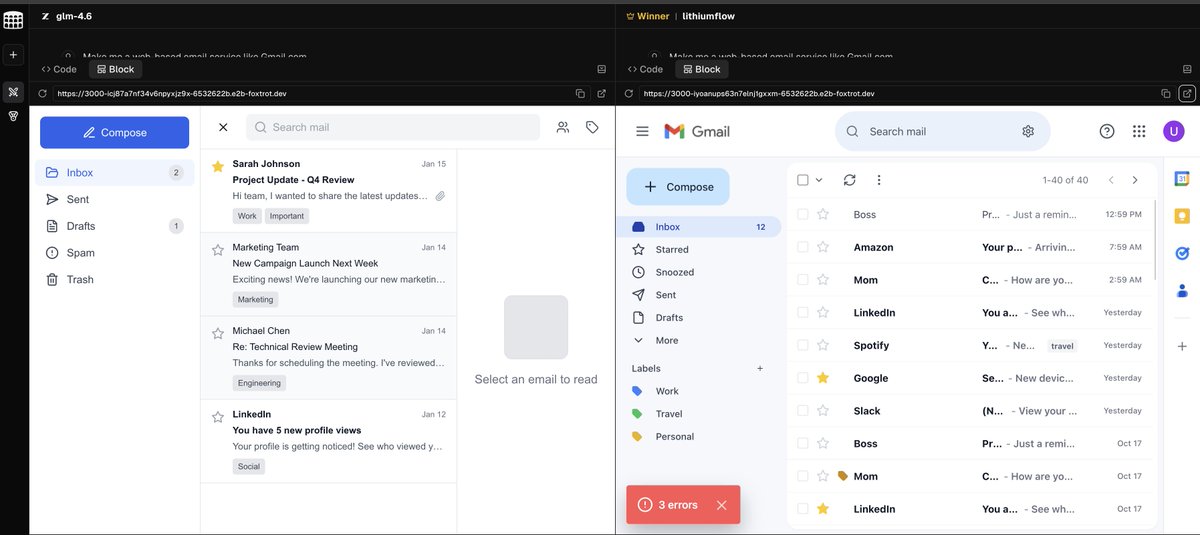The height and width of the screenshot is (535, 1200).
Task: Open Contacts side panel icon
Action: coord(1182,290)
